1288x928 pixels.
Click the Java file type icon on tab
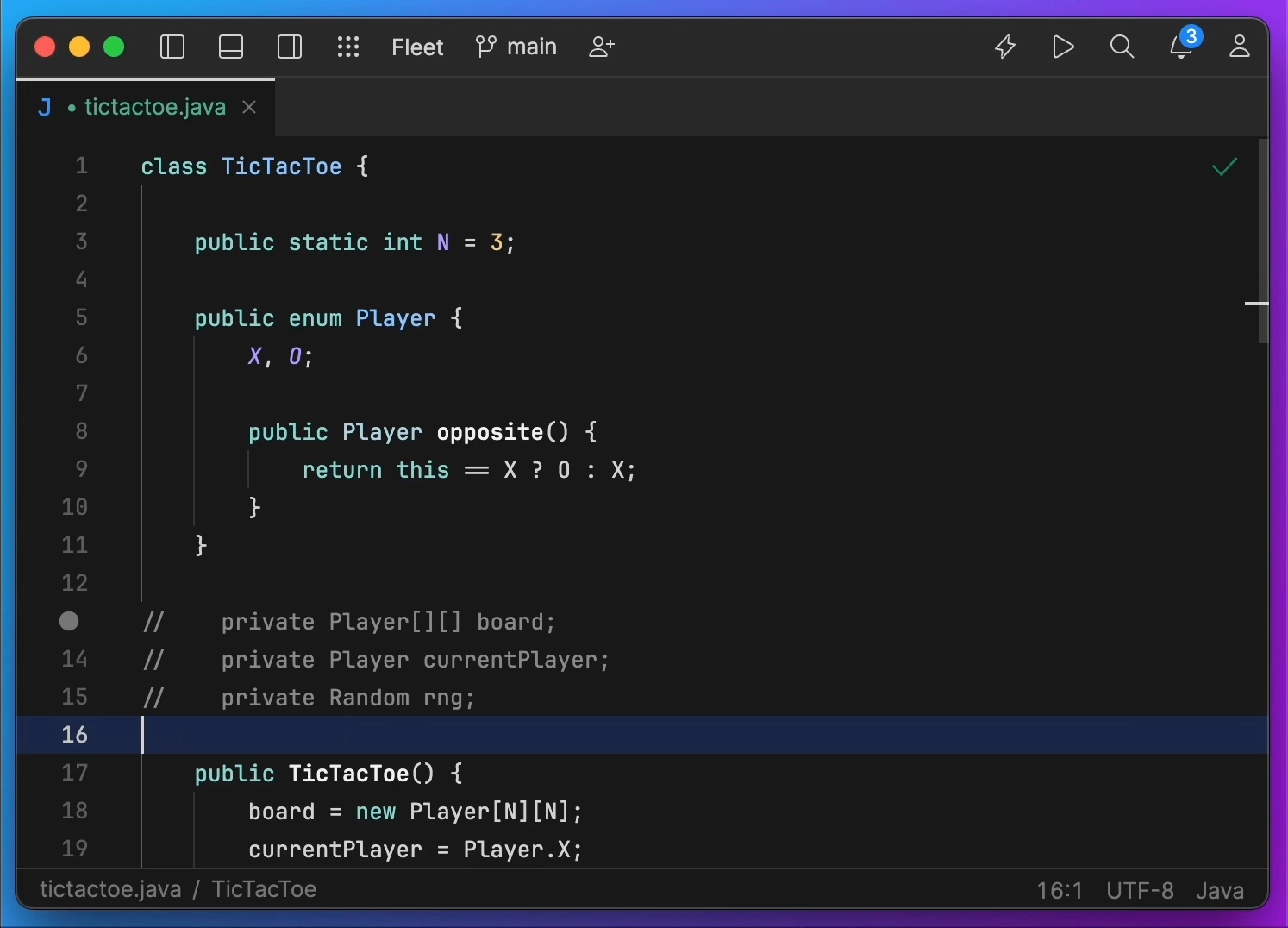(x=45, y=107)
